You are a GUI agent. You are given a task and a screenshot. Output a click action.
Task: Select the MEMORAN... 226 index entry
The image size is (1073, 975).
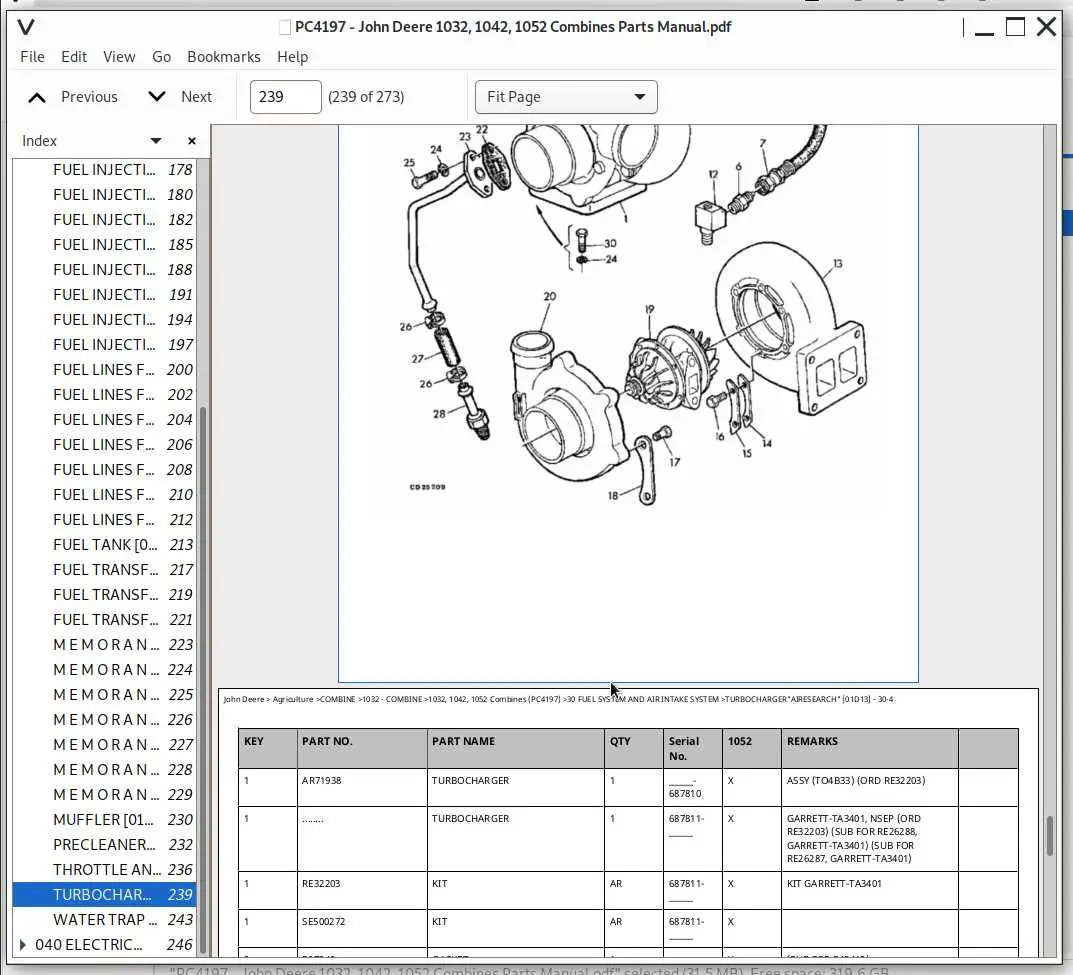click(104, 720)
